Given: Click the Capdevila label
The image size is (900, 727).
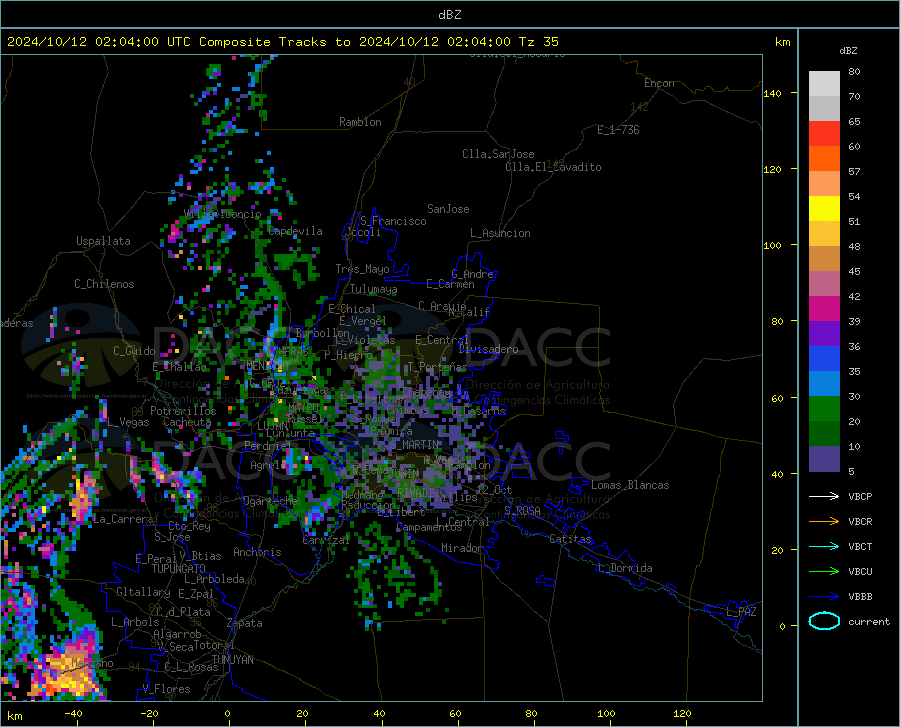Looking at the screenshot, I should 295,231.
